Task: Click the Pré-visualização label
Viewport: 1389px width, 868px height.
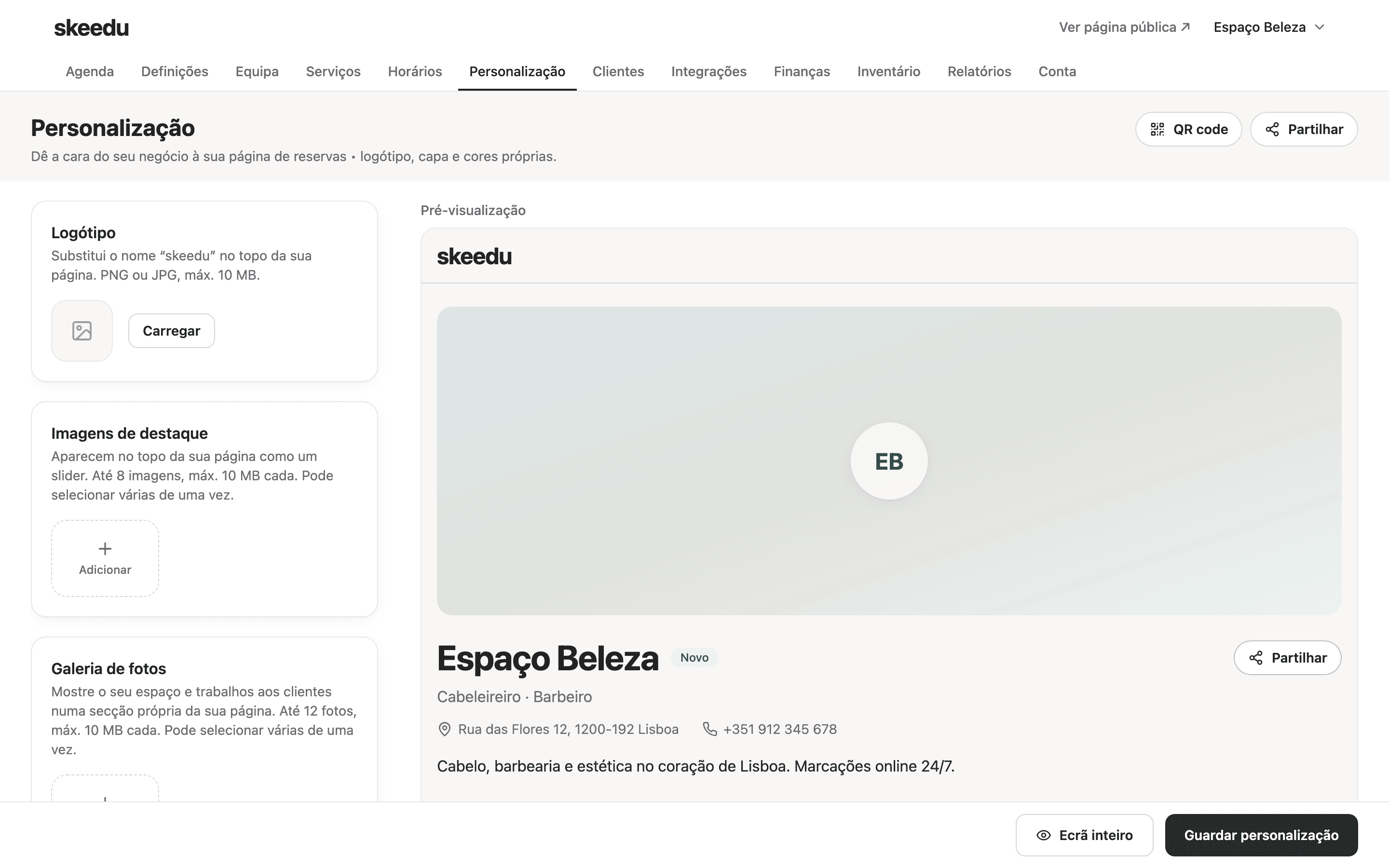Action: coord(473,211)
